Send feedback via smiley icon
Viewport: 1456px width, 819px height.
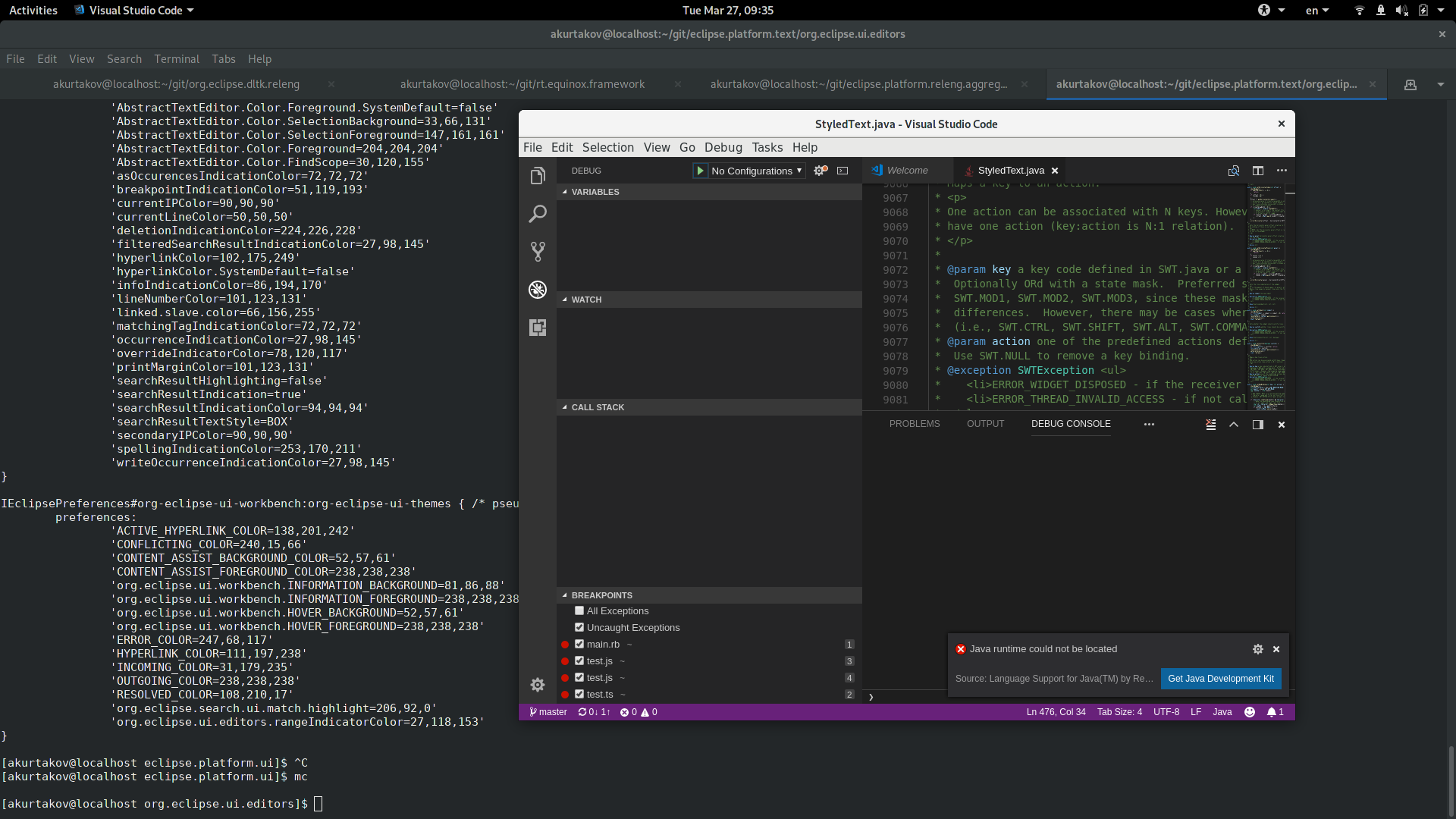point(1250,712)
